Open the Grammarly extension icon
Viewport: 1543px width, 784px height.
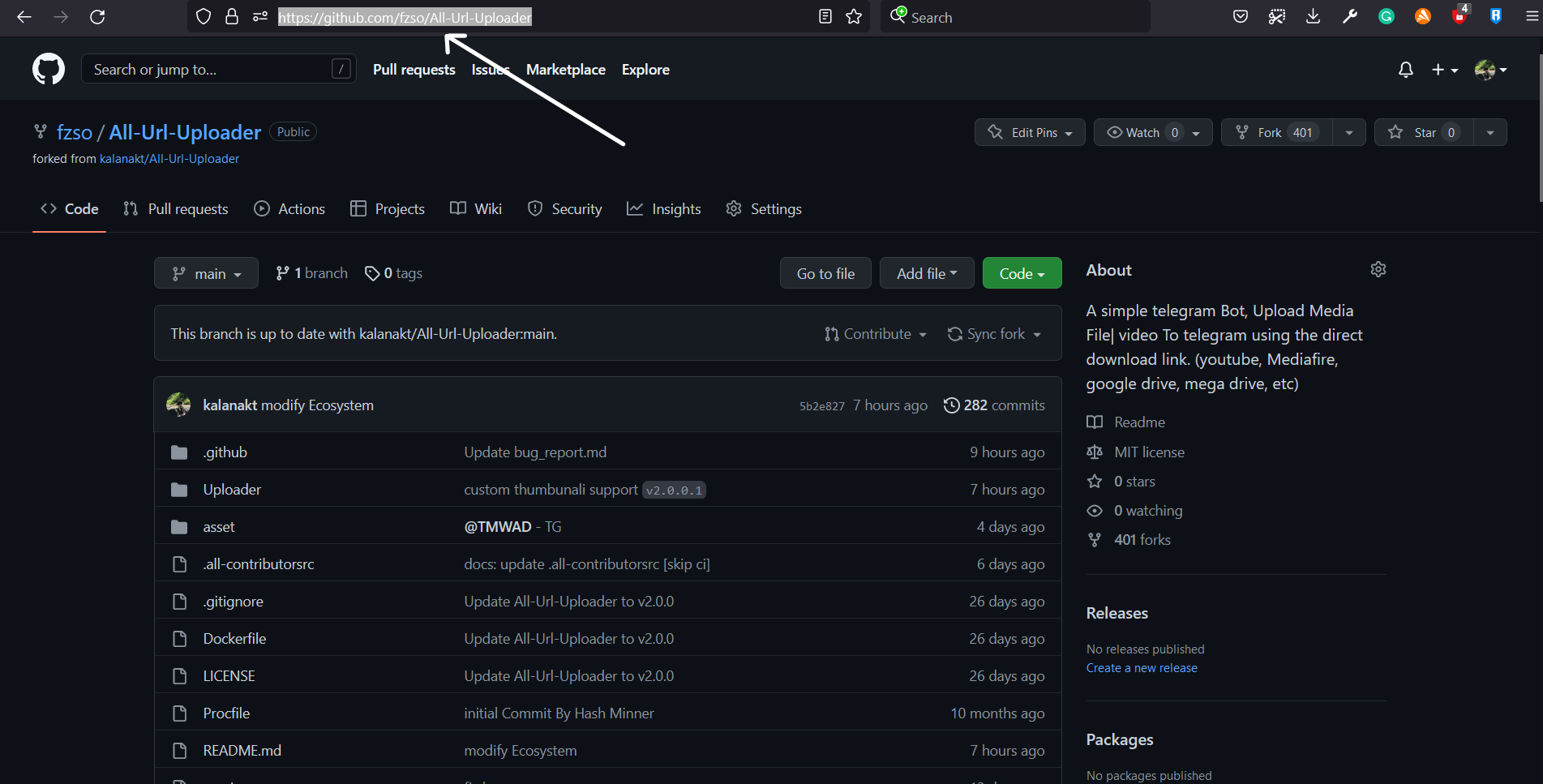click(1387, 17)
